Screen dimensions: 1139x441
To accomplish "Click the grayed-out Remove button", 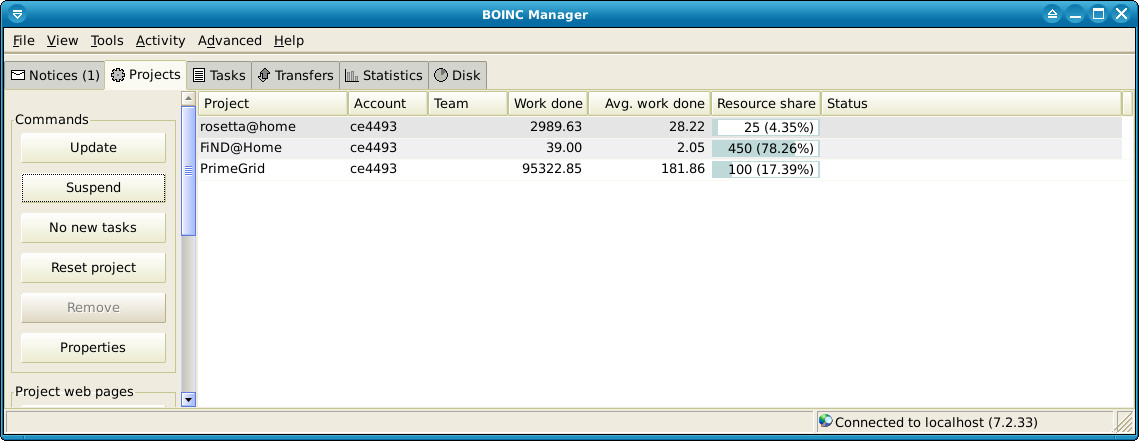I will click(93, 307).
